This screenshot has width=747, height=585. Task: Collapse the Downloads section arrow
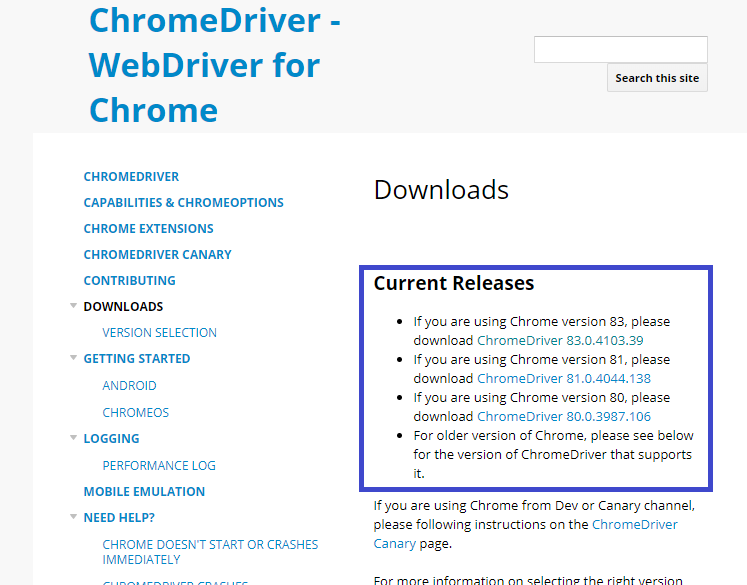73,306
